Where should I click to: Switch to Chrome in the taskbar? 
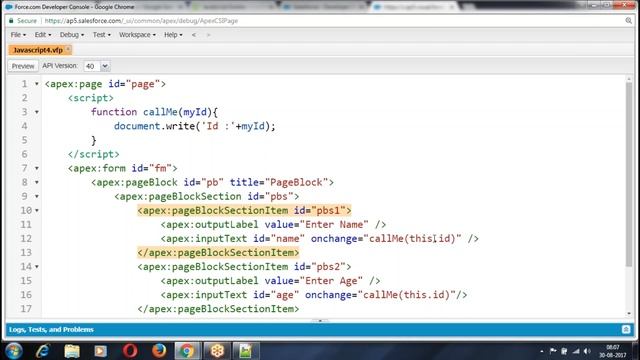point(187,351)
